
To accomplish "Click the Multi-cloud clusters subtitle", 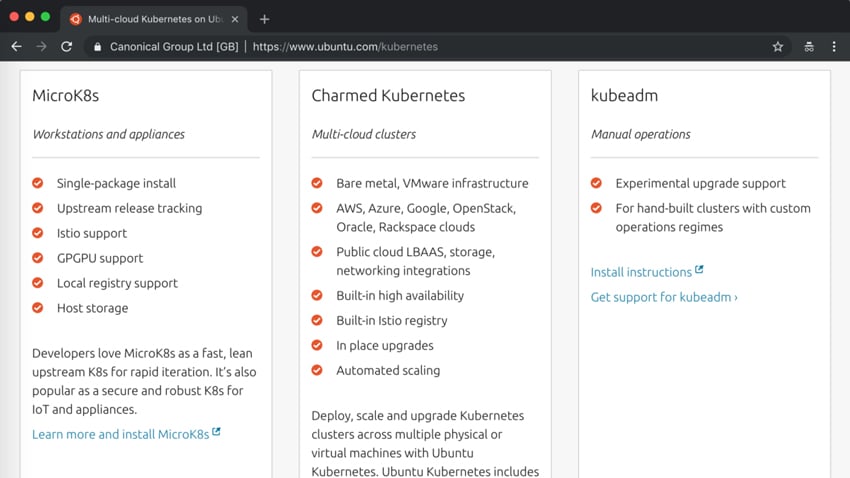I will [364, 134].
